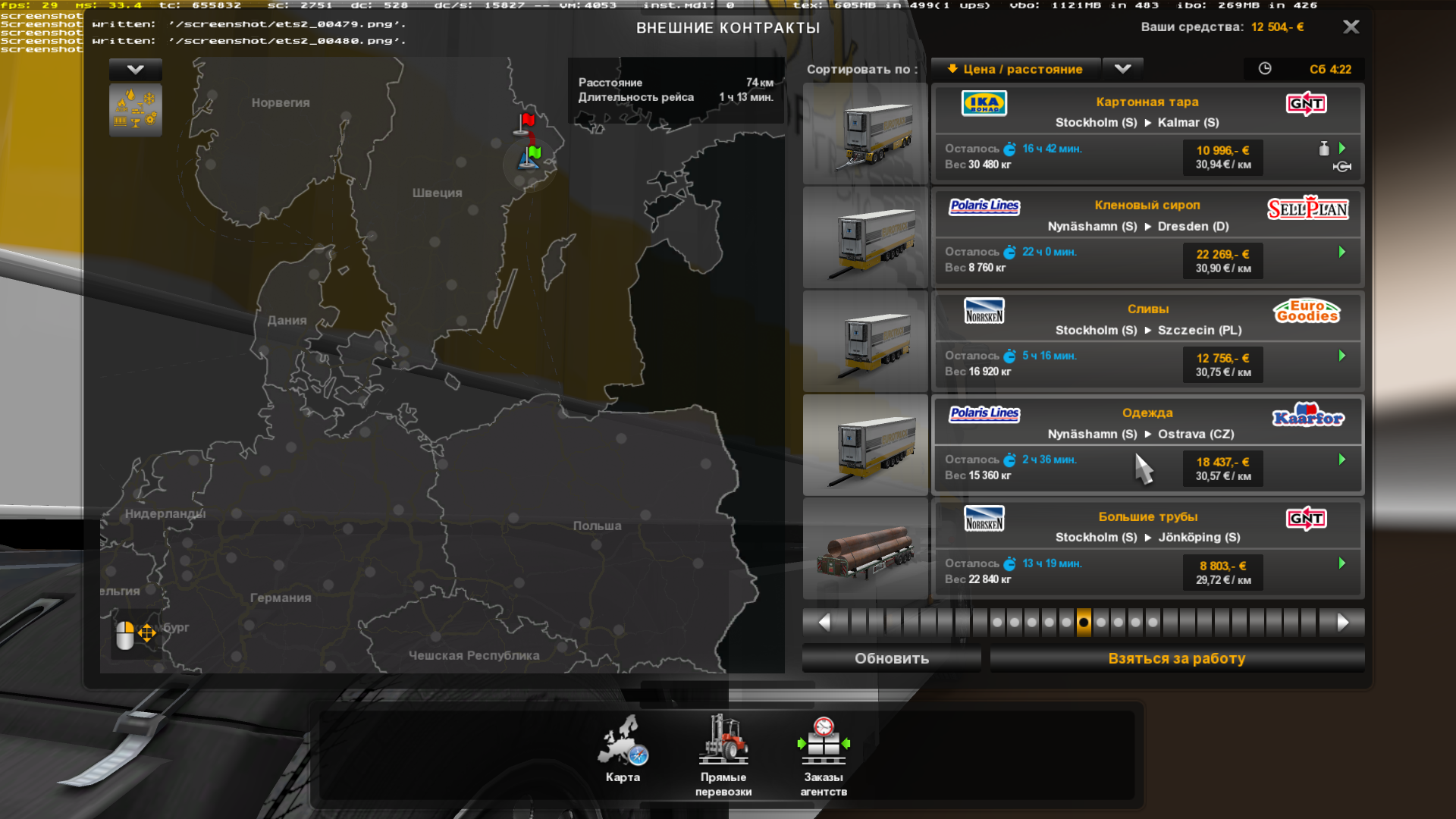1456x819 pixels.
Task: Expand sort options chevron arrow
Action: pyautogui.click(x=1122, y=69)
